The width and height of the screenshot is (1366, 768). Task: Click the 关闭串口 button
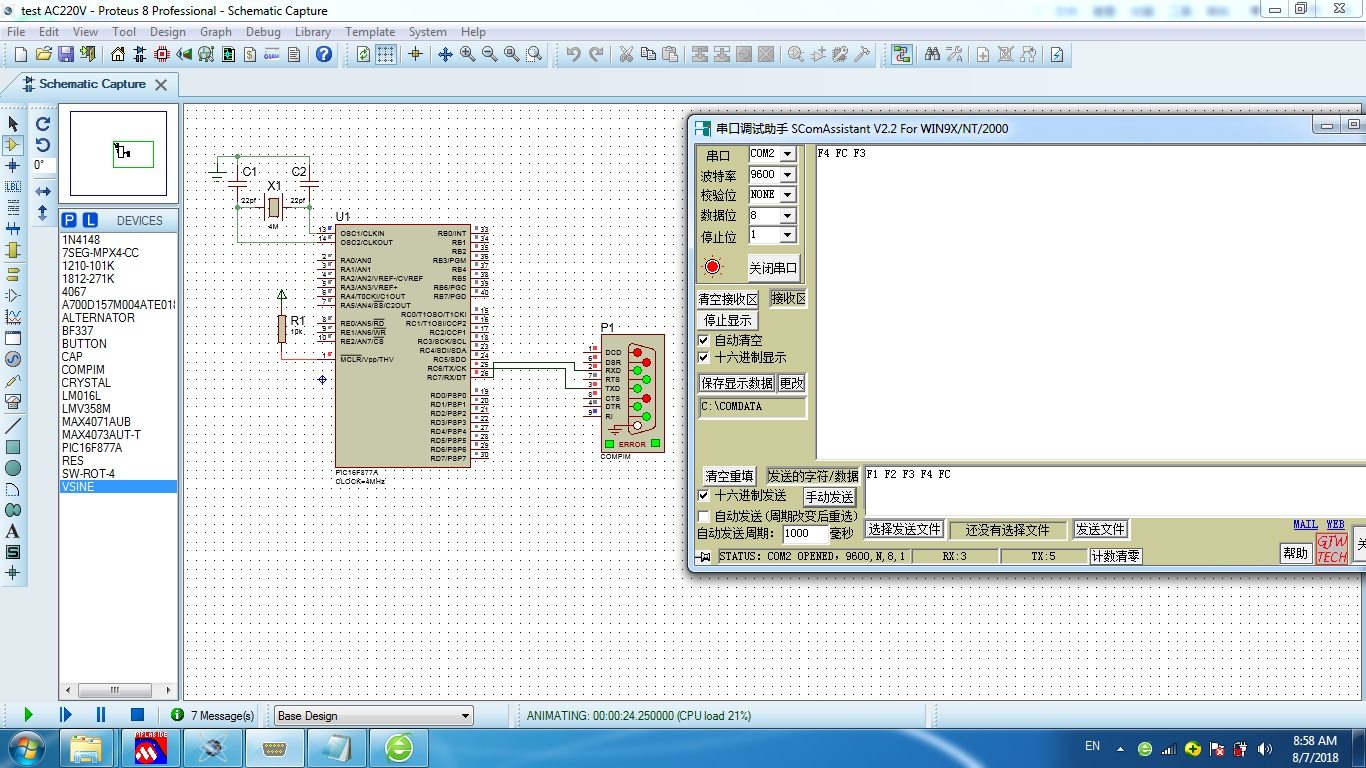(774, 268)
